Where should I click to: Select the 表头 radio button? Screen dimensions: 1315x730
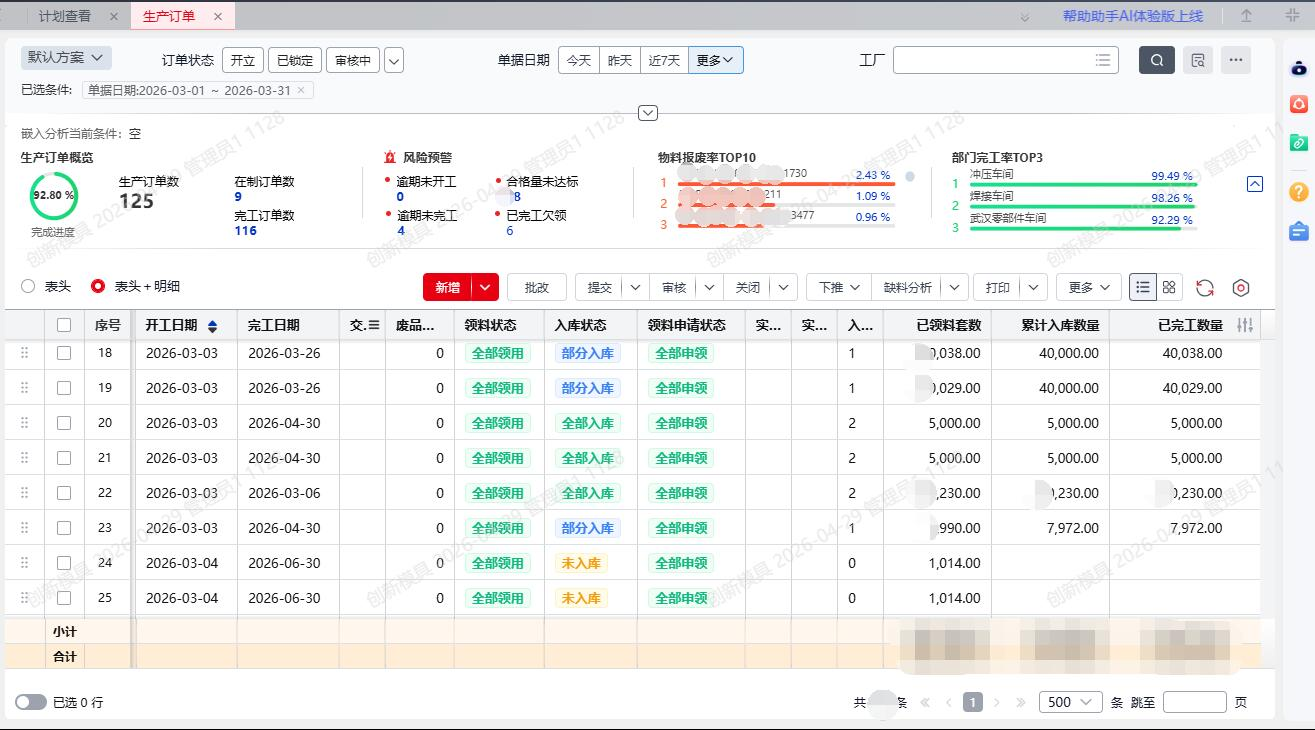(28, 287)
